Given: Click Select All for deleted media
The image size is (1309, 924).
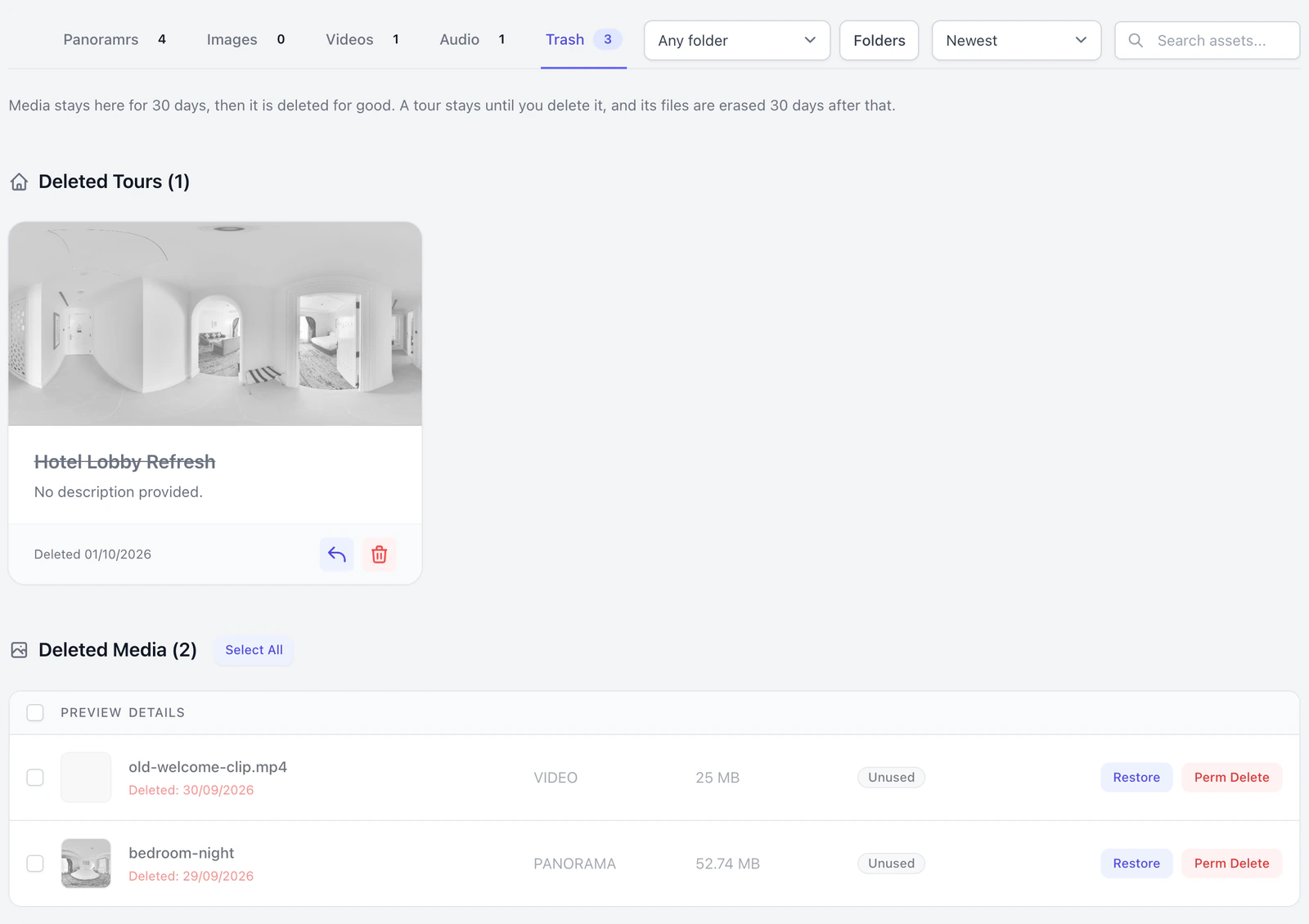Looking at the screenshot, I should click(254, 650).
